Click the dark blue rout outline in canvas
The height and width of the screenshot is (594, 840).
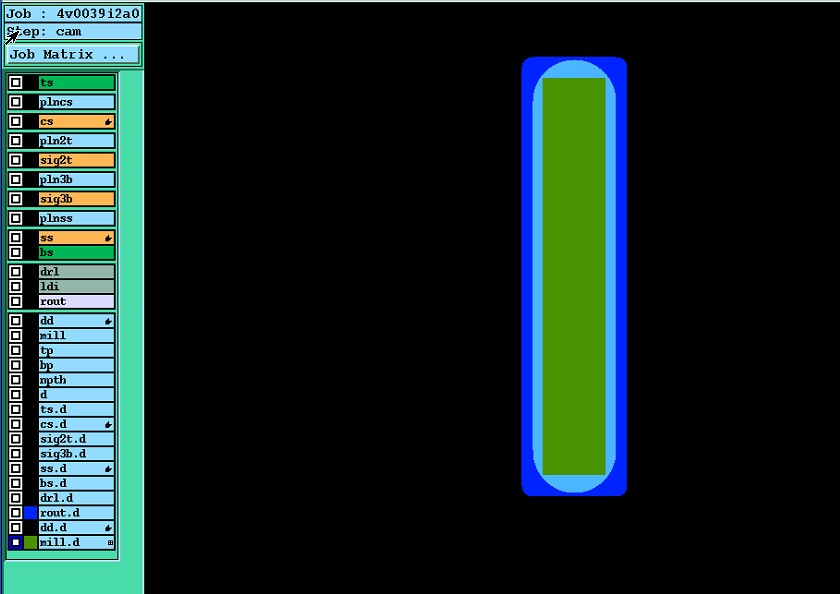click(527, 276)
